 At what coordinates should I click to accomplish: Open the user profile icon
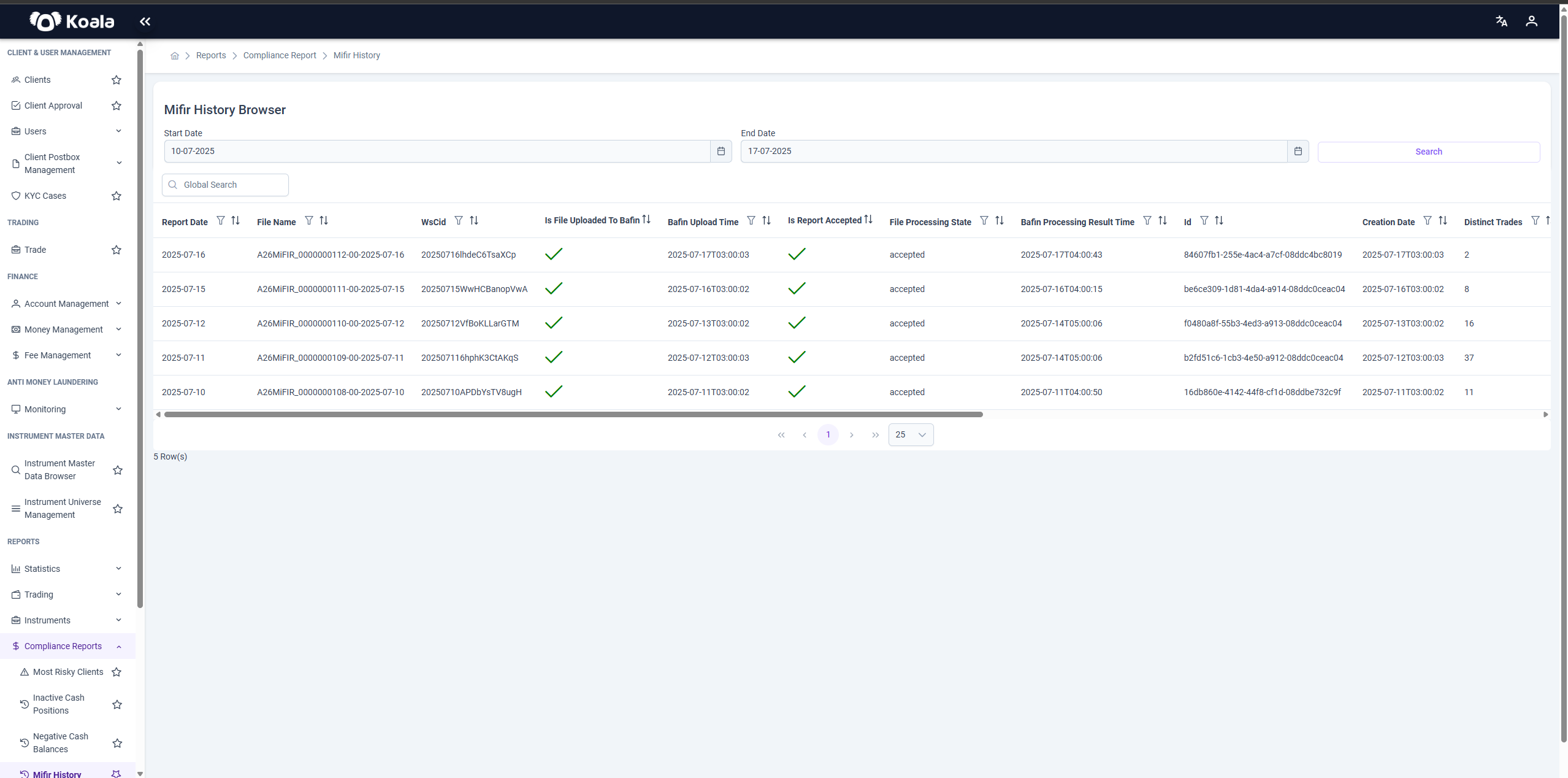coord(1531,21)
